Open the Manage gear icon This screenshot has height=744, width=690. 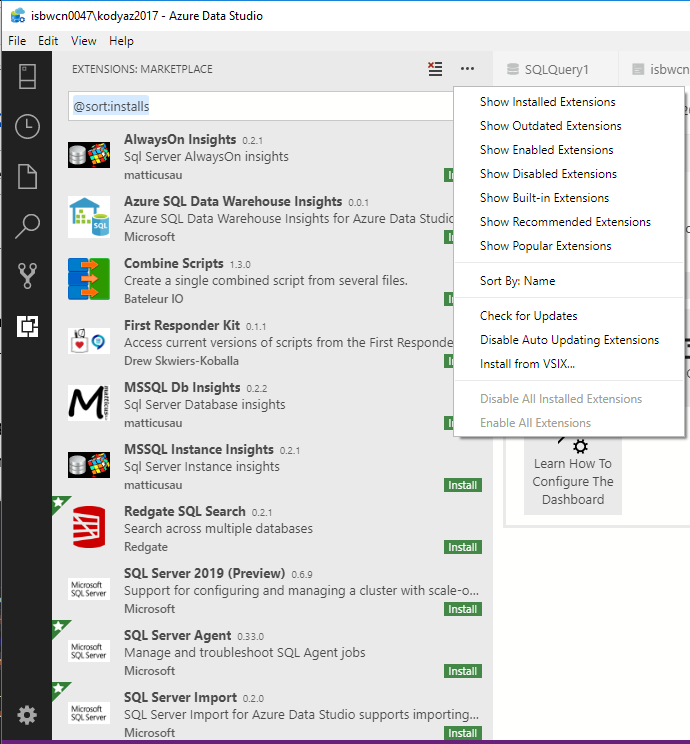pos(27,715)
